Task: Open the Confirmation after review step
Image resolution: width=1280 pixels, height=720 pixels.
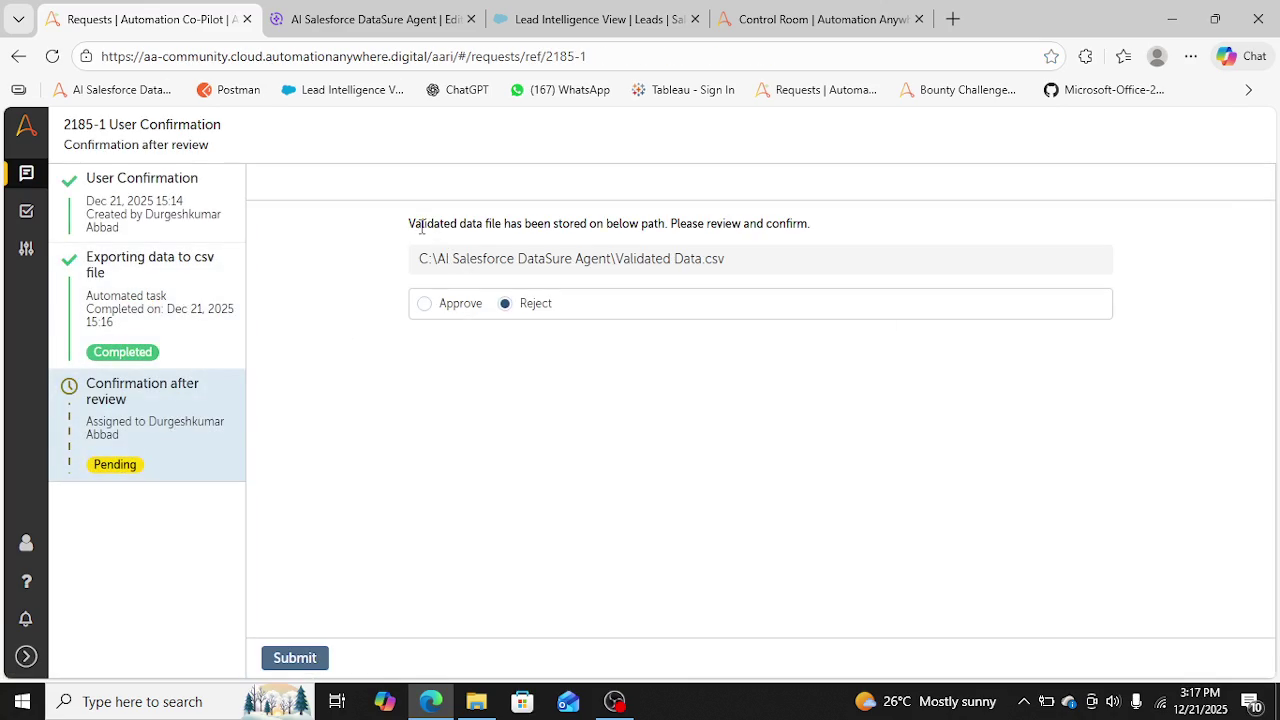Action: coord(147,425)
